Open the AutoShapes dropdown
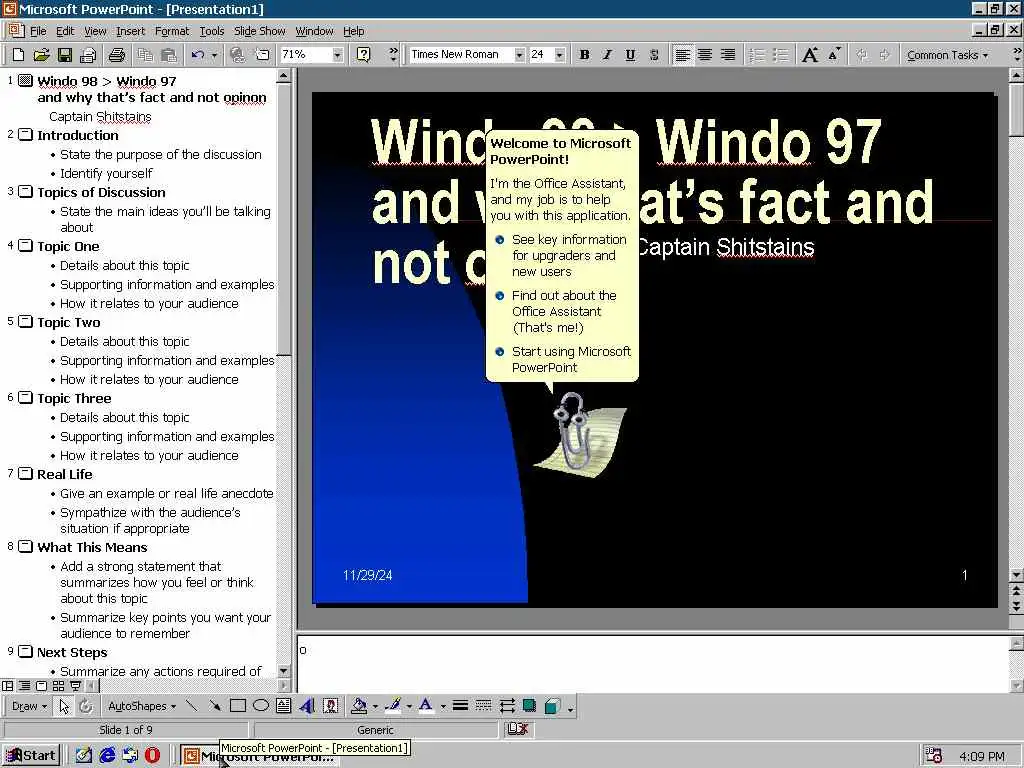This screenshot has height=768, width=1024. (142, 706)
